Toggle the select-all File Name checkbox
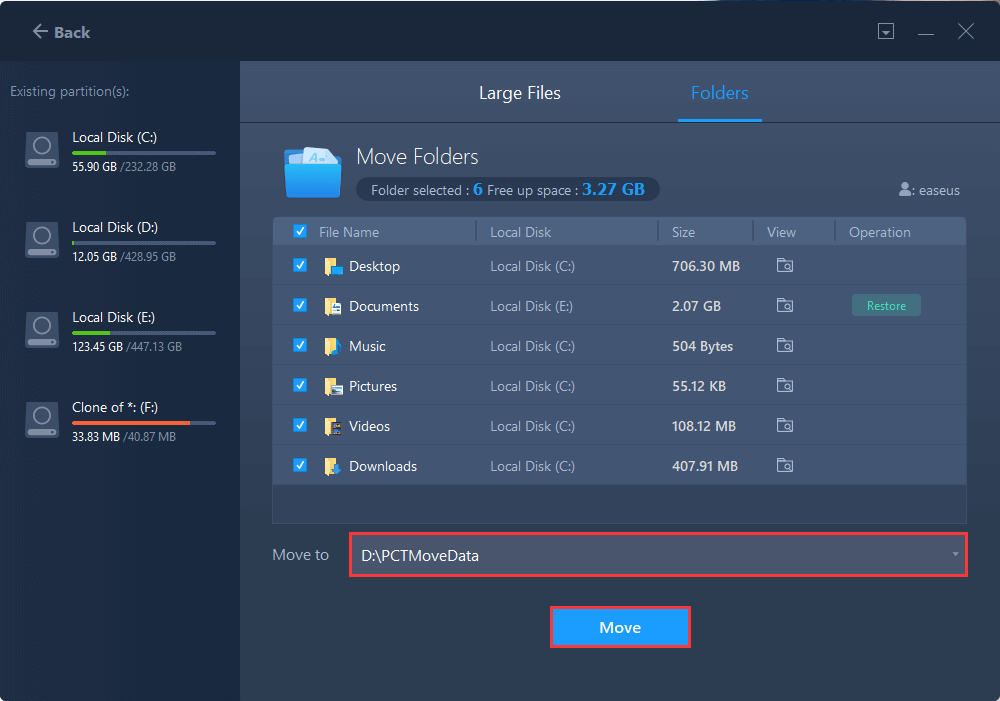The height and width of the screenshot is (701, 1000). 300,232
